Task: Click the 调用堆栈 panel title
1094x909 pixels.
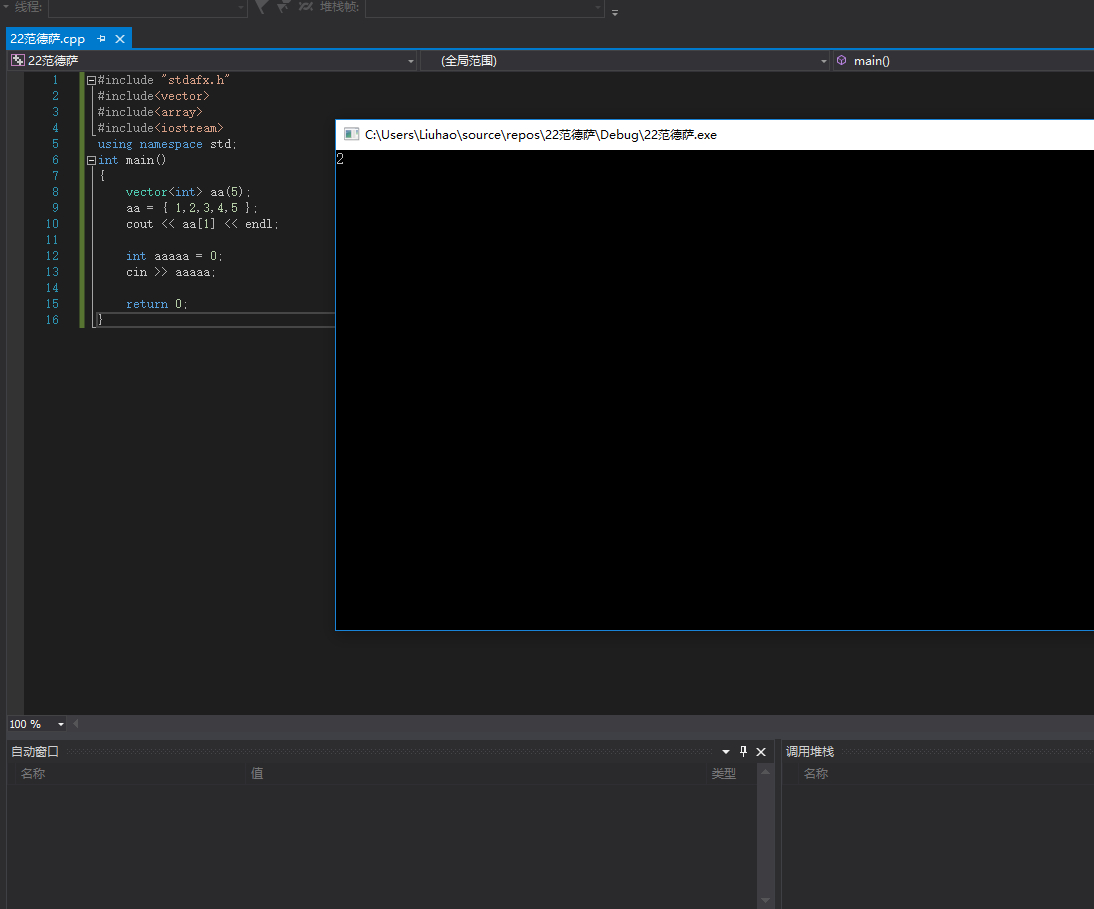Action: click(x=810, y=751)
